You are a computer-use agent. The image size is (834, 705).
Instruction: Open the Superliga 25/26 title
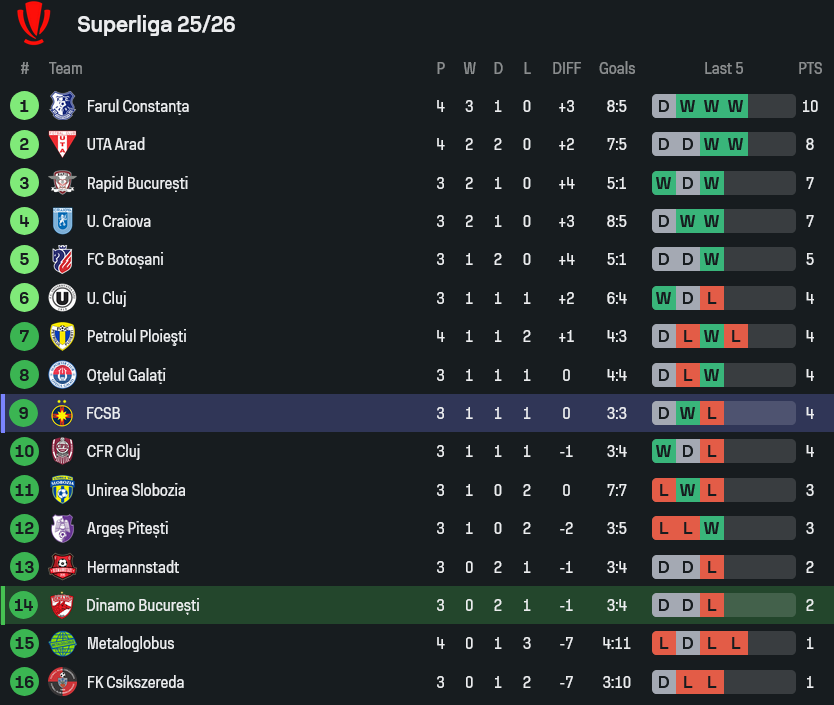point(156,24)
